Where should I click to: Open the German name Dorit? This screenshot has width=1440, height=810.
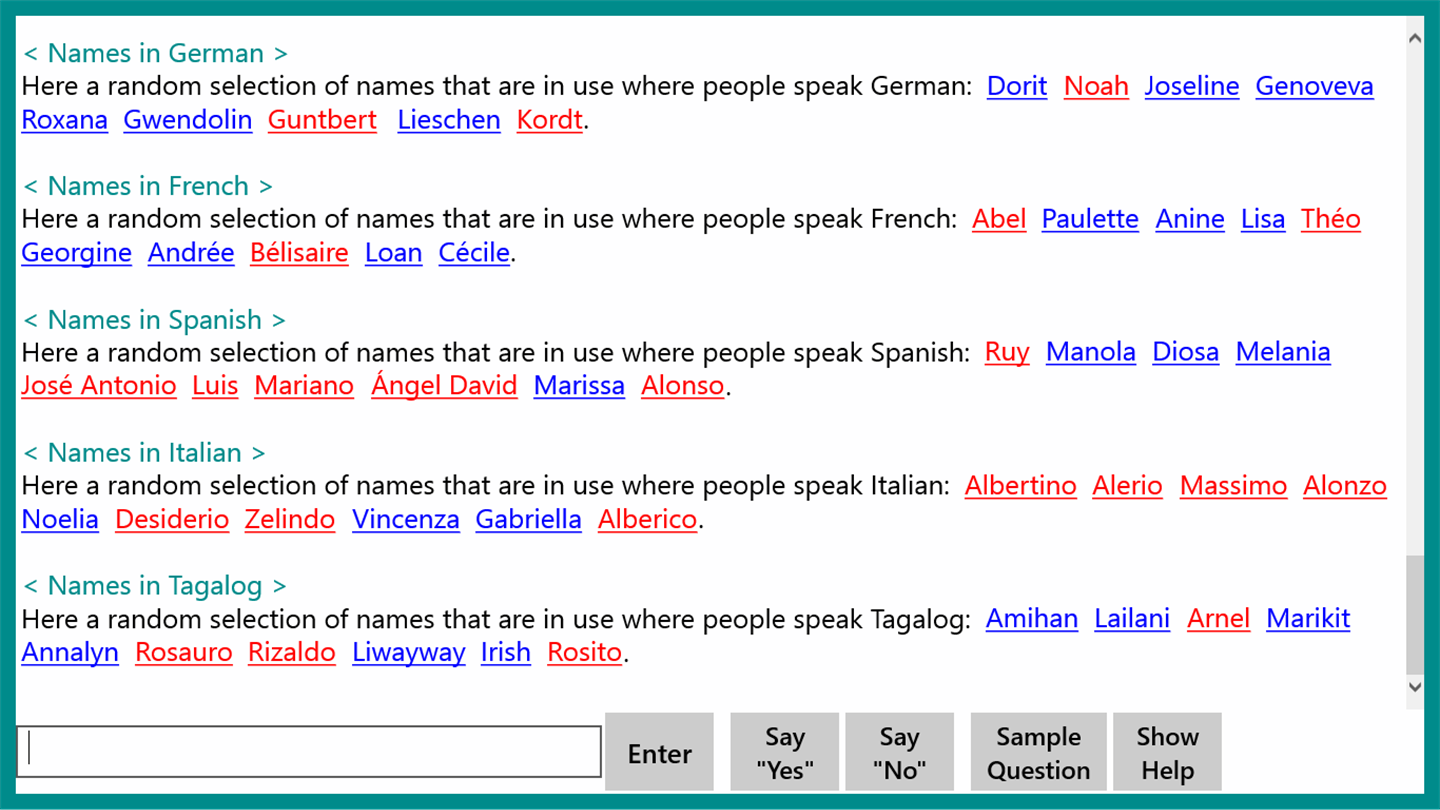click(1017, 86)
